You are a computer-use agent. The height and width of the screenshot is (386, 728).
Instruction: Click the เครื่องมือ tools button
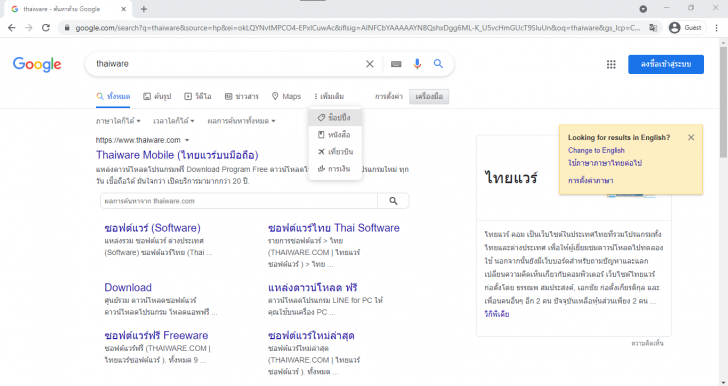(x=429, y=97)
